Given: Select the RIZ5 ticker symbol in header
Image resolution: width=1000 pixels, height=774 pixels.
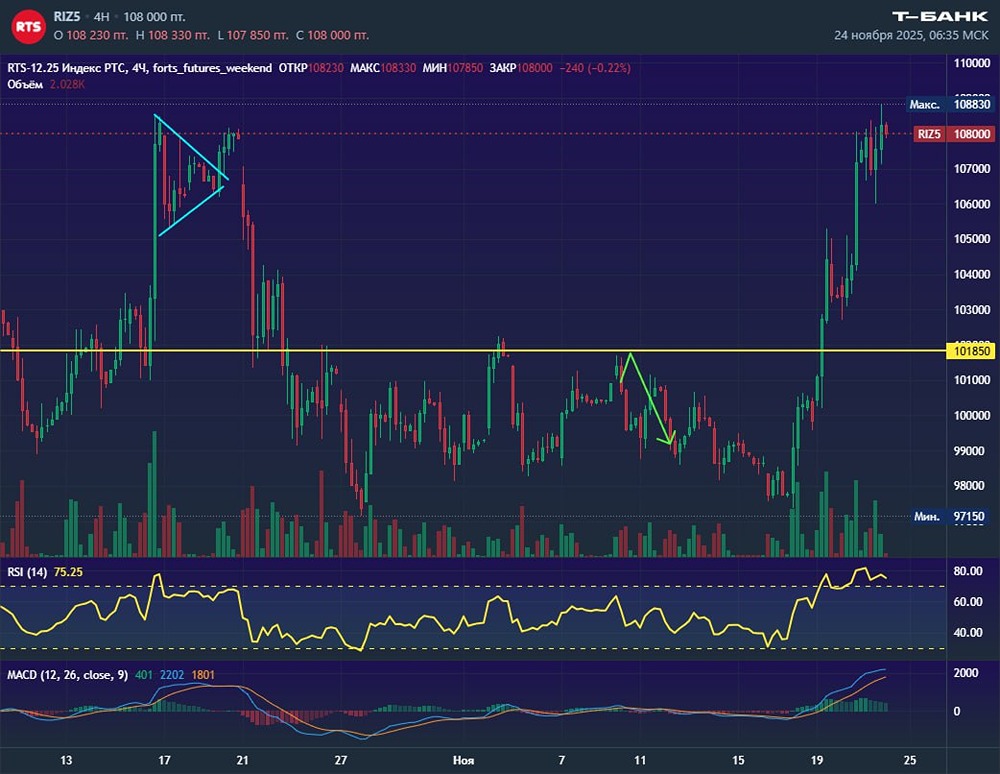Looking at the screenshot, I should coord(68,17).
